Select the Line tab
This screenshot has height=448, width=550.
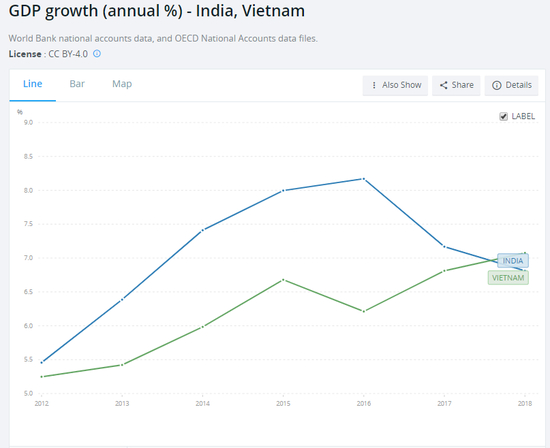[33, 84]
